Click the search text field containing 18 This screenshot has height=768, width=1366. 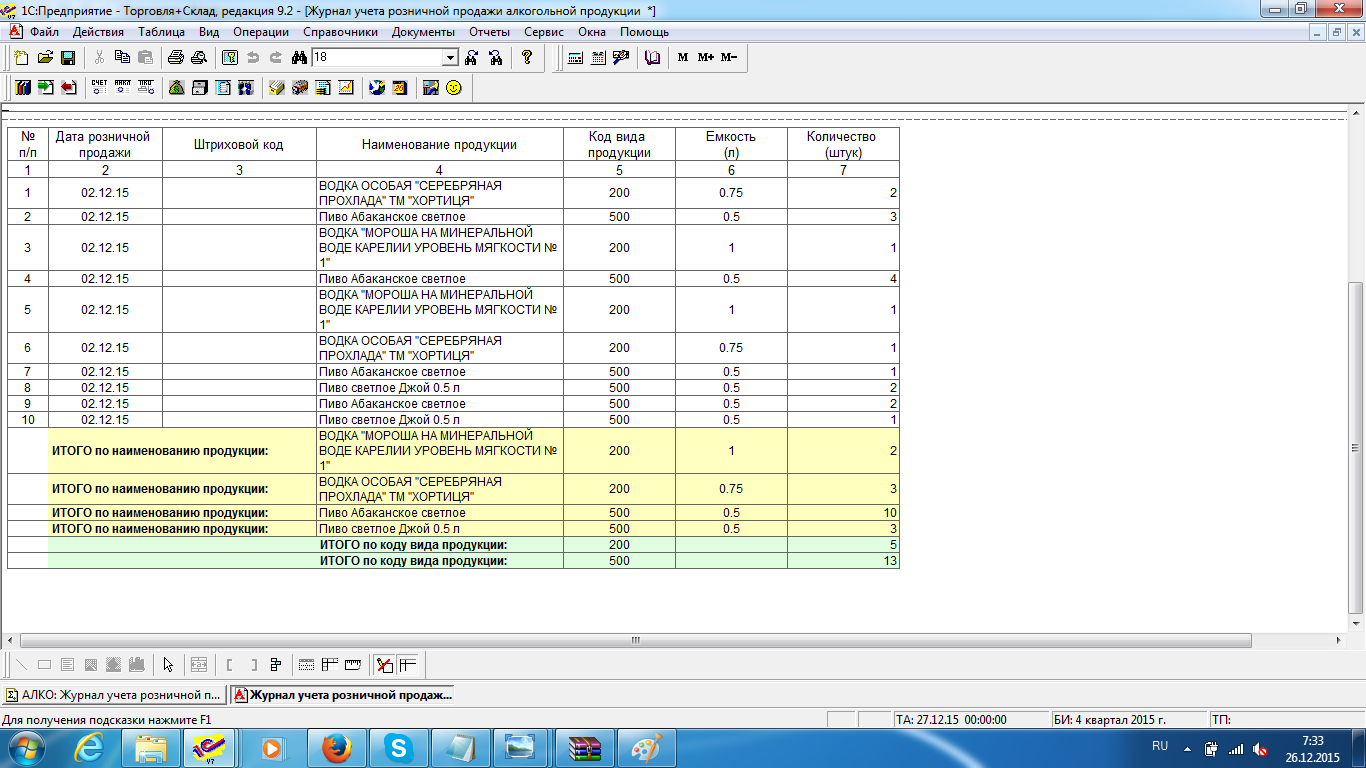(377, 58)
